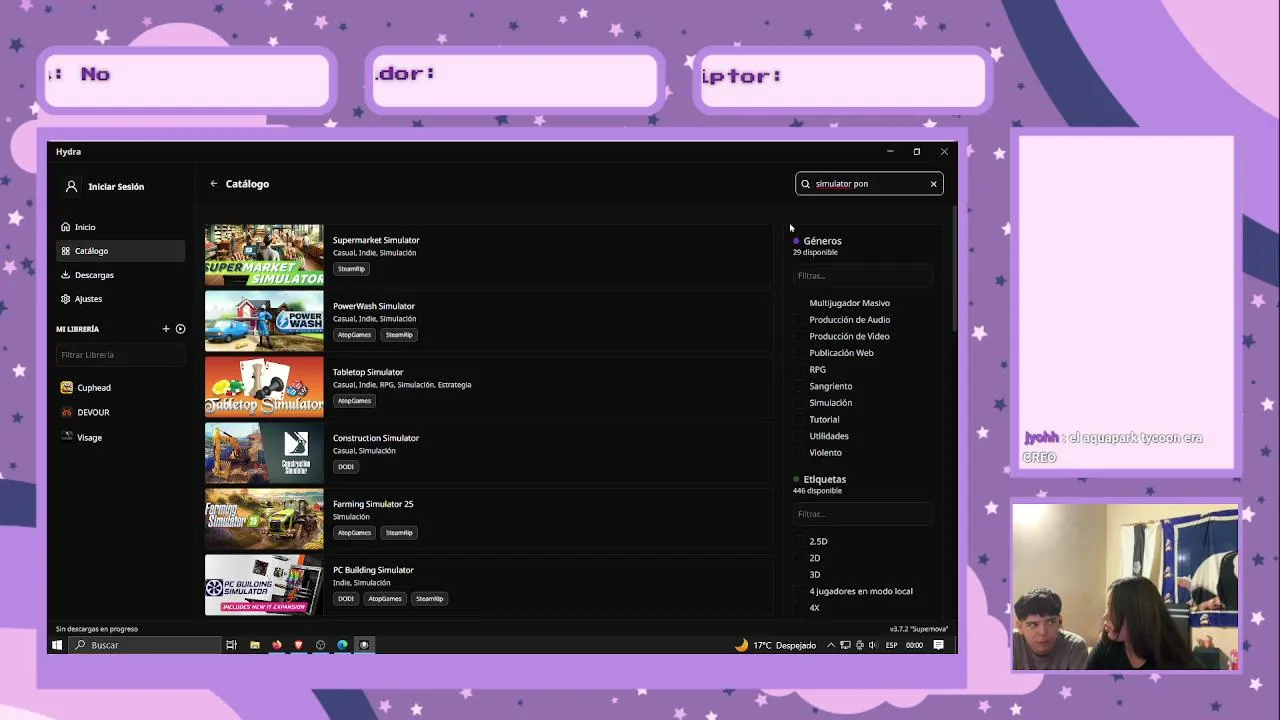Check Utilidades genre filter
The width and height of the screenshot is (1280, 720).
799,436
